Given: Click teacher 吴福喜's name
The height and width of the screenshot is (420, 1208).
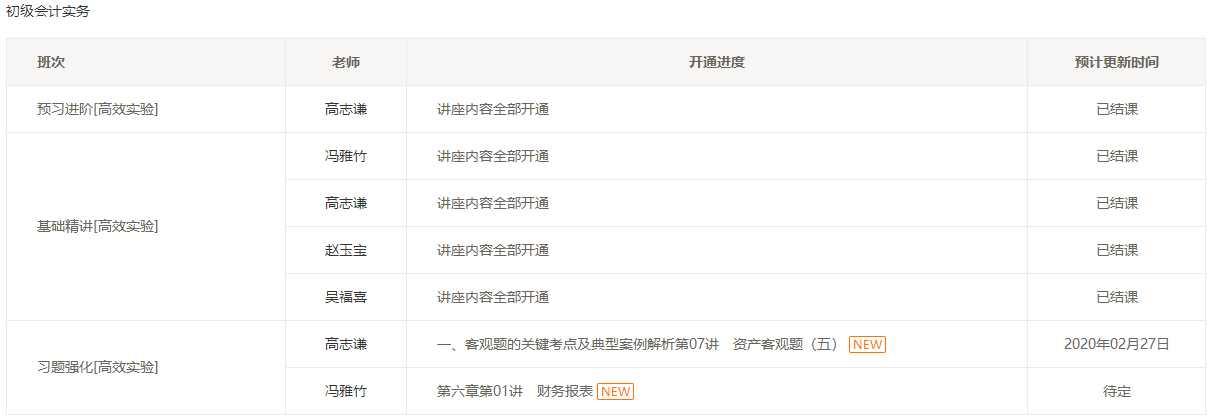Looking at the screenshot, I should click(x=346, y=297).
